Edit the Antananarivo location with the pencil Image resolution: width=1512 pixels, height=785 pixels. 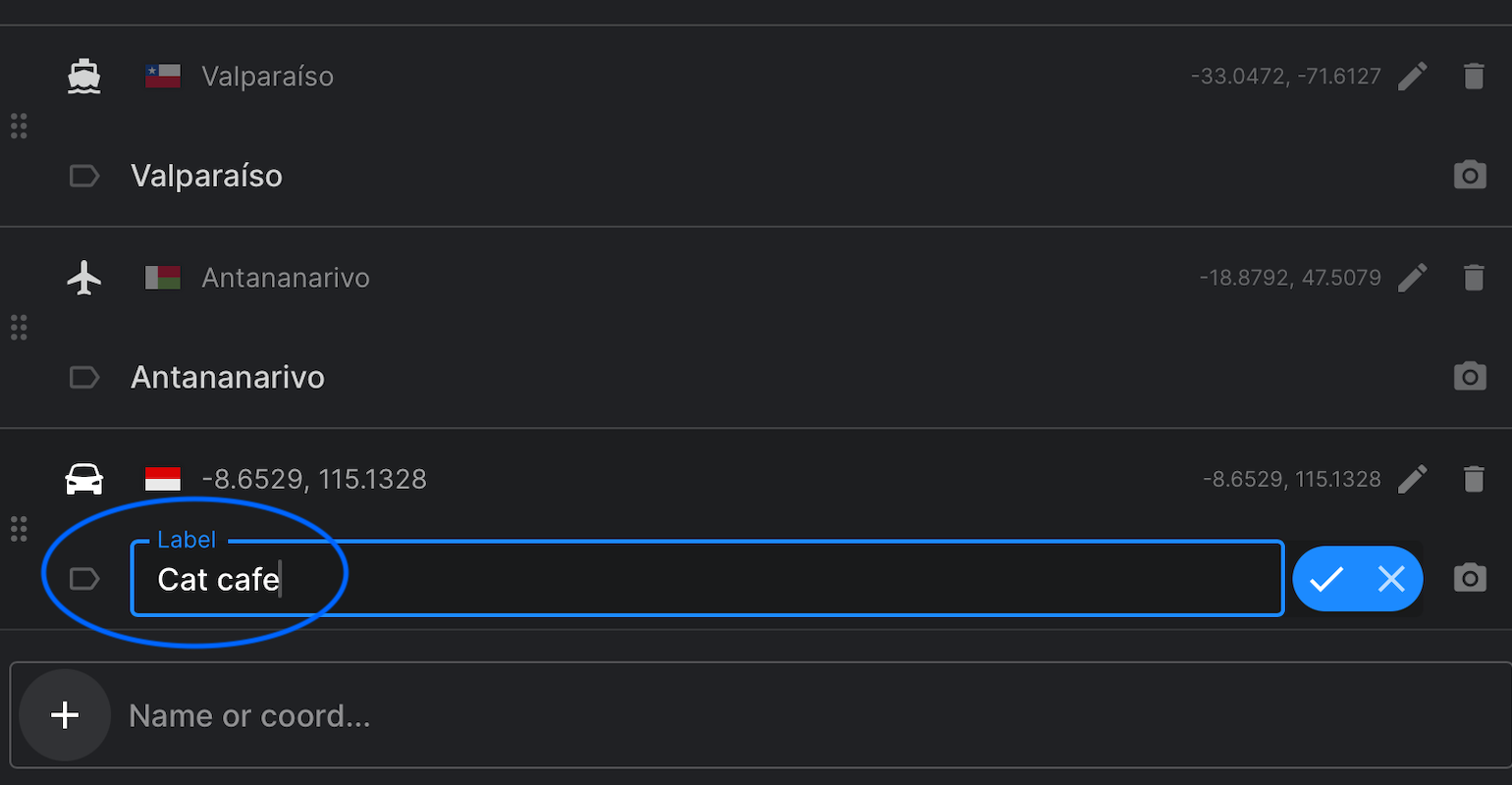(x=1412, y=278)
